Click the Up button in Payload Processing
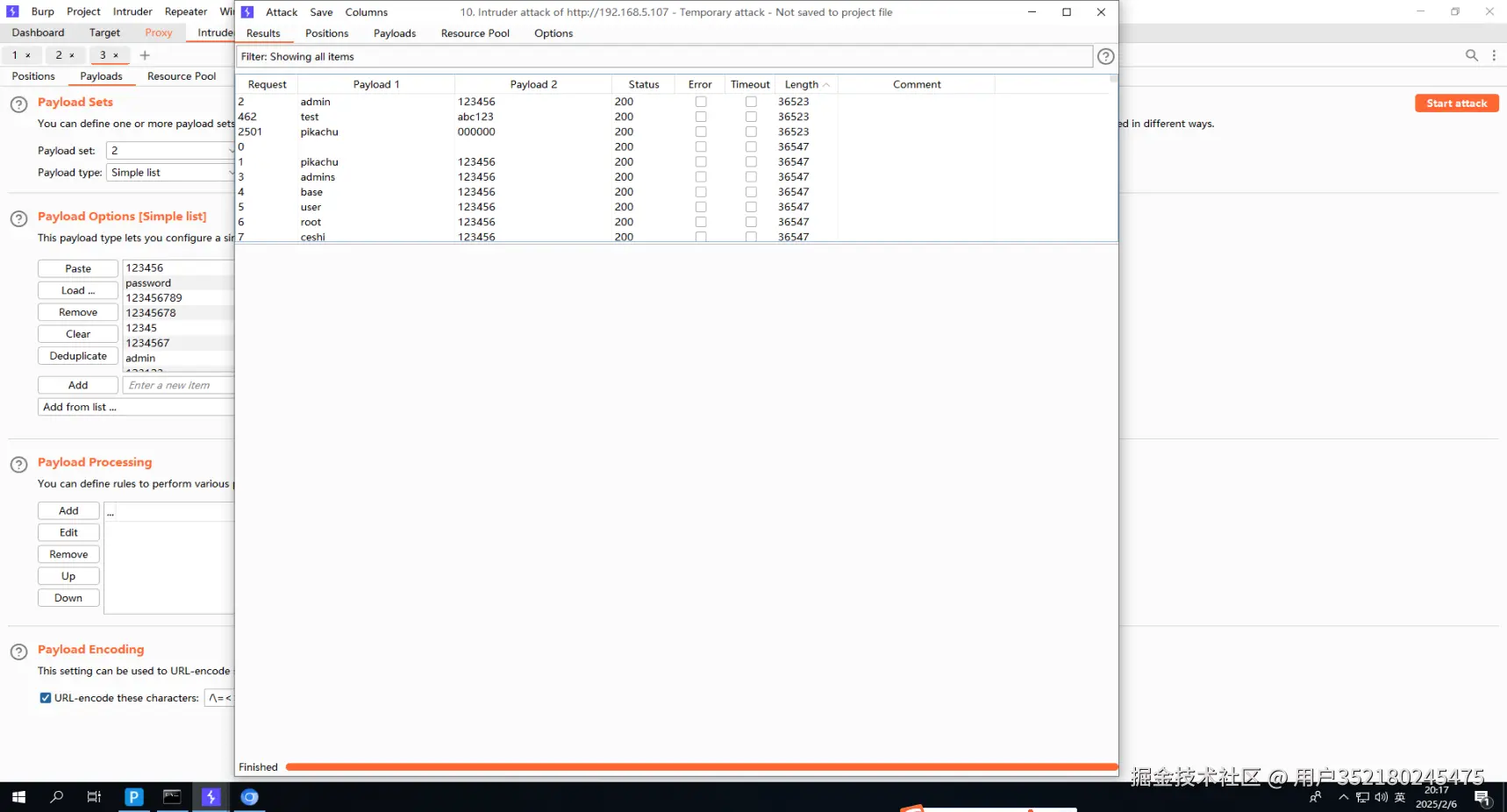This screenshot has height=812, width=1507. point(68,576)
